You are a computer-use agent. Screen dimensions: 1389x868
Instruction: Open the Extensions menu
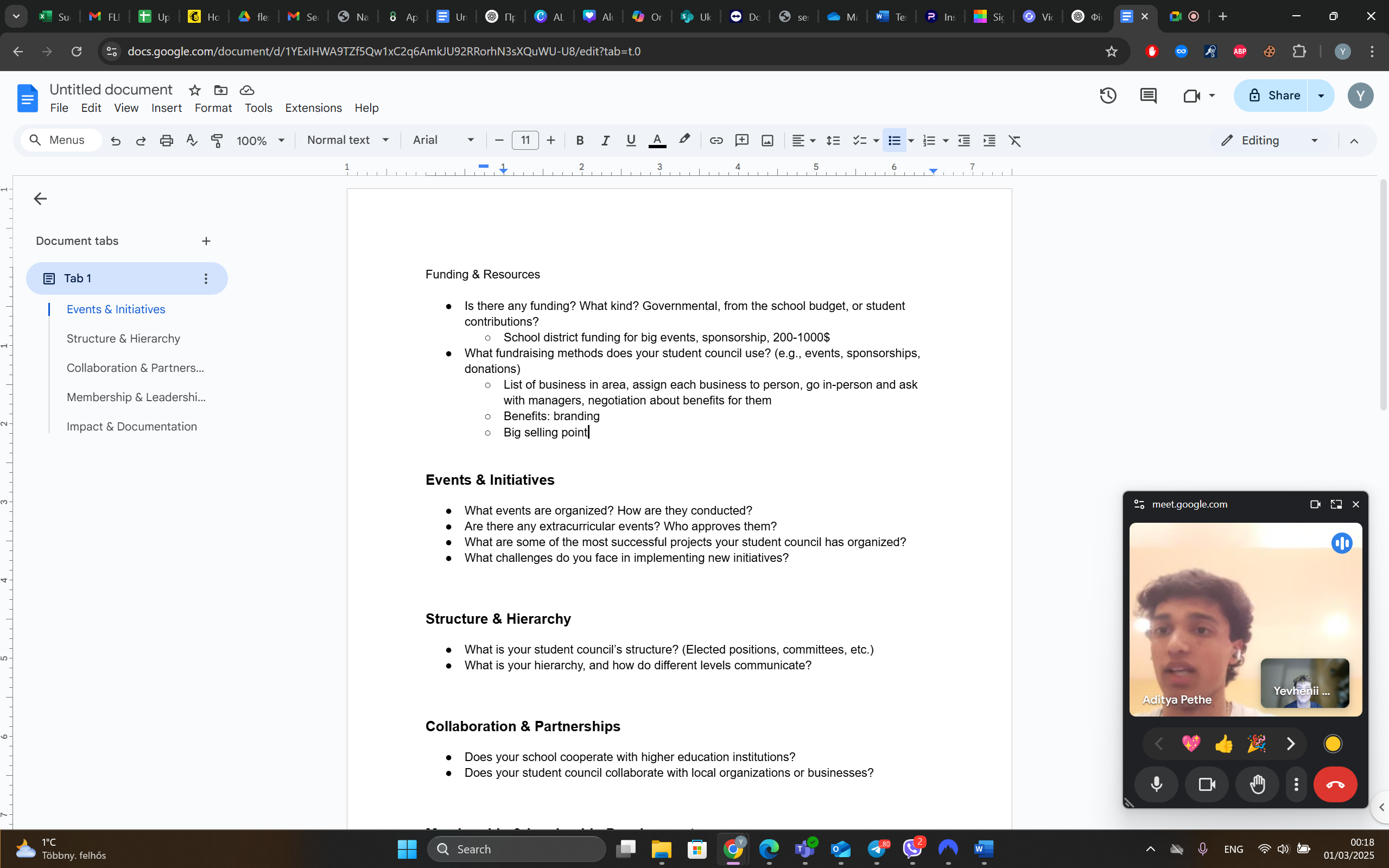(313, 108)
